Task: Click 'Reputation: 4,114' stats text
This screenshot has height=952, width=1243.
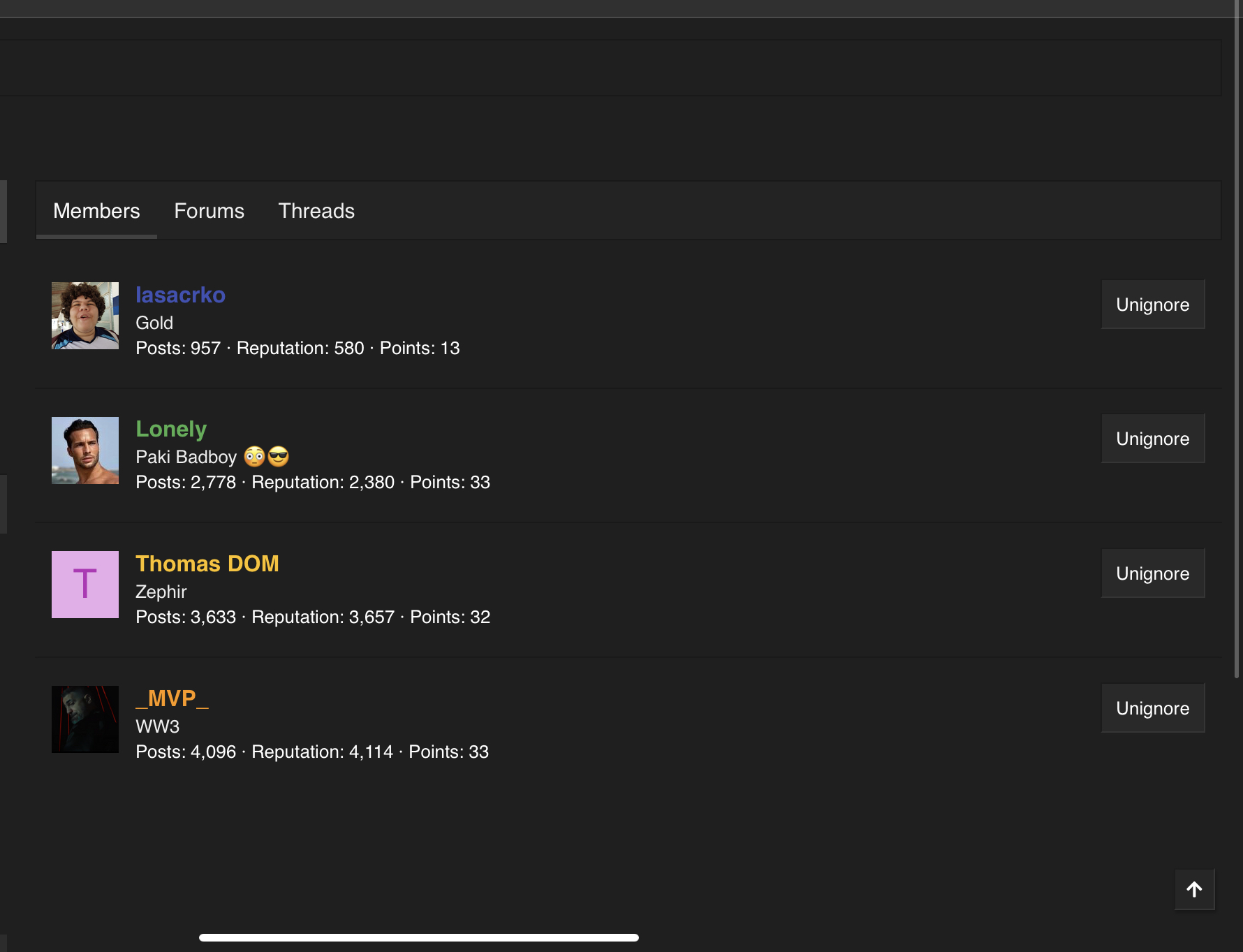Action: point(322,752)
